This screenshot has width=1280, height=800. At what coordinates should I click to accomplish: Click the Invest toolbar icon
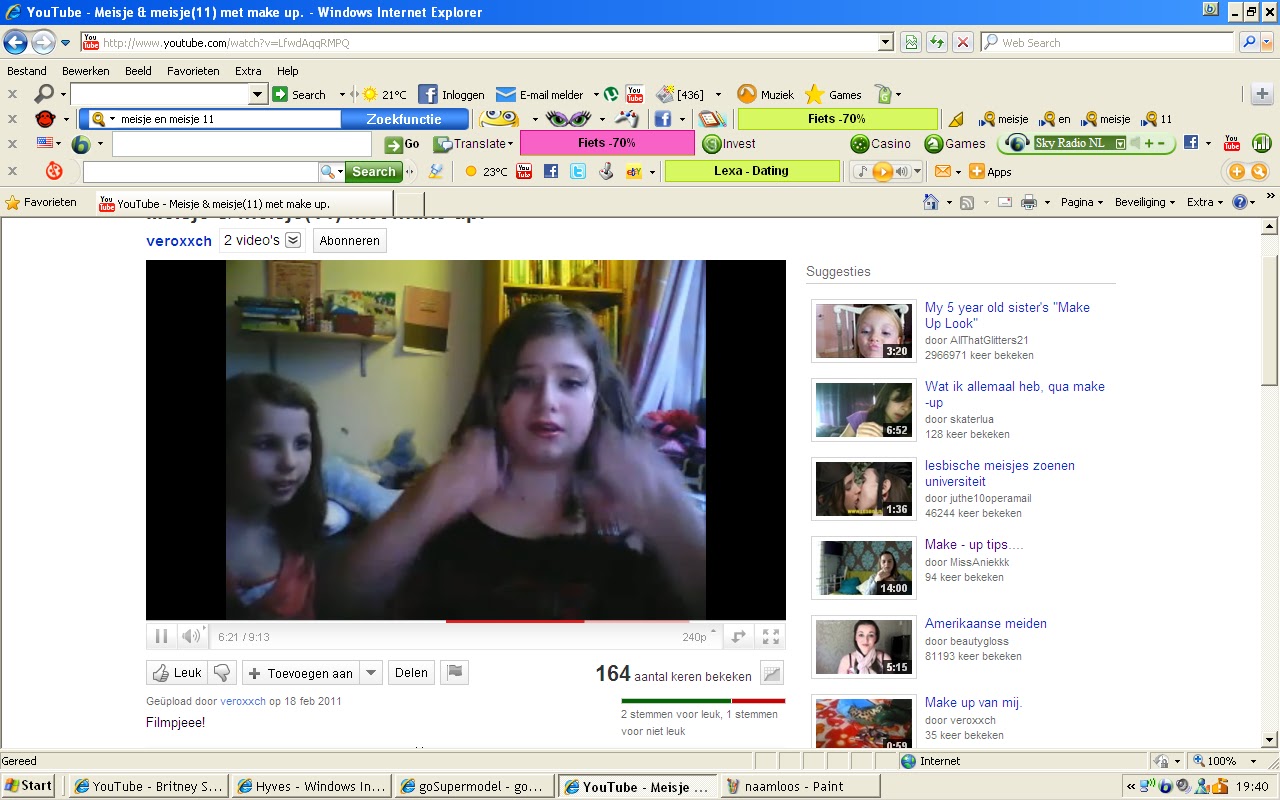click(729, 144)
